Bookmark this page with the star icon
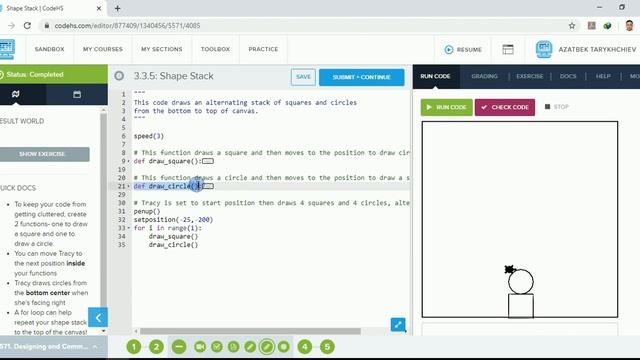 [x=572, y=26]
